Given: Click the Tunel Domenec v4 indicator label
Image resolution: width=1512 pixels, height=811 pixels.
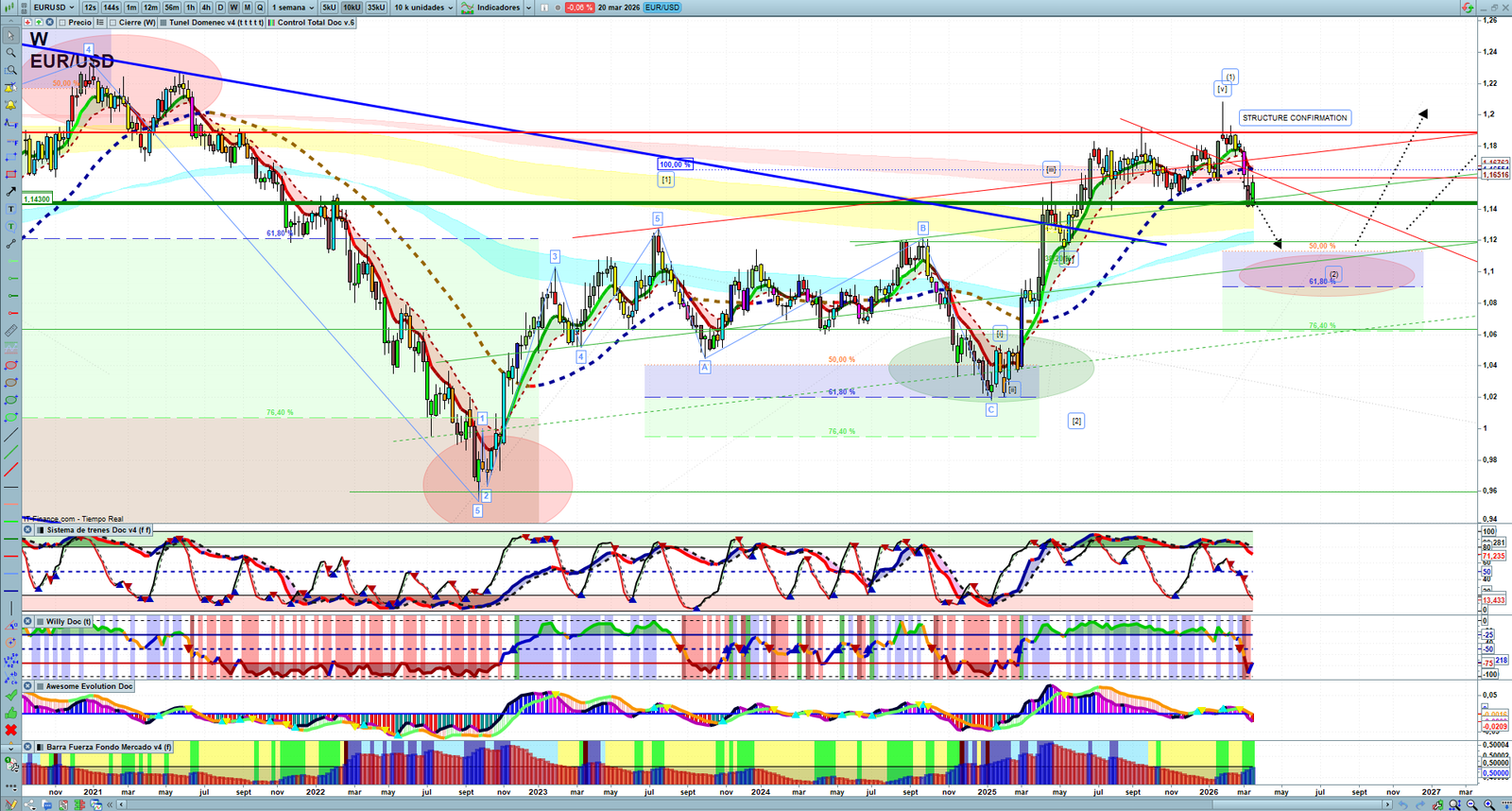Looking at the screenshot, I should click(x=214, y=23).
